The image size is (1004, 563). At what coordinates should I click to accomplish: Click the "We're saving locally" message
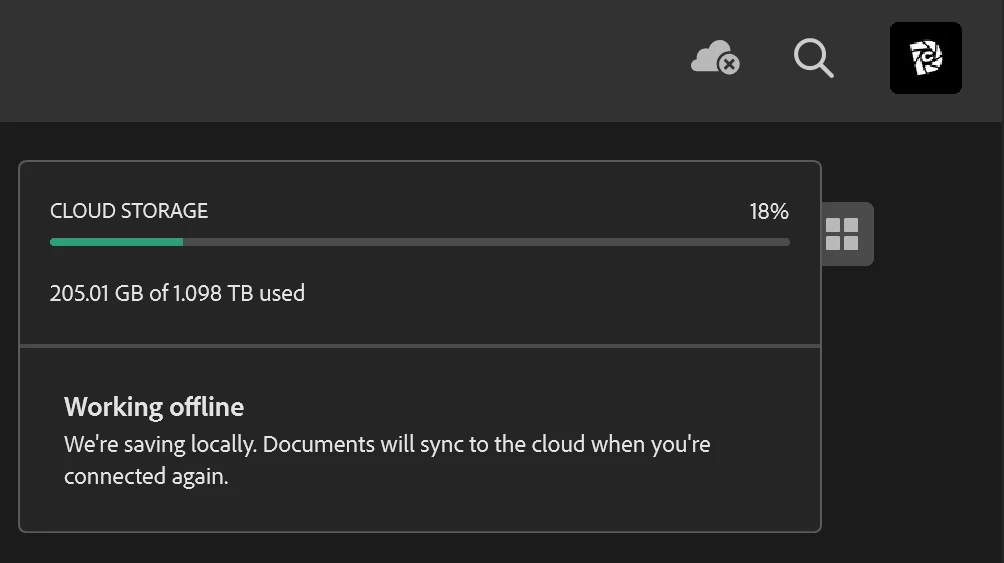[160, 444]
